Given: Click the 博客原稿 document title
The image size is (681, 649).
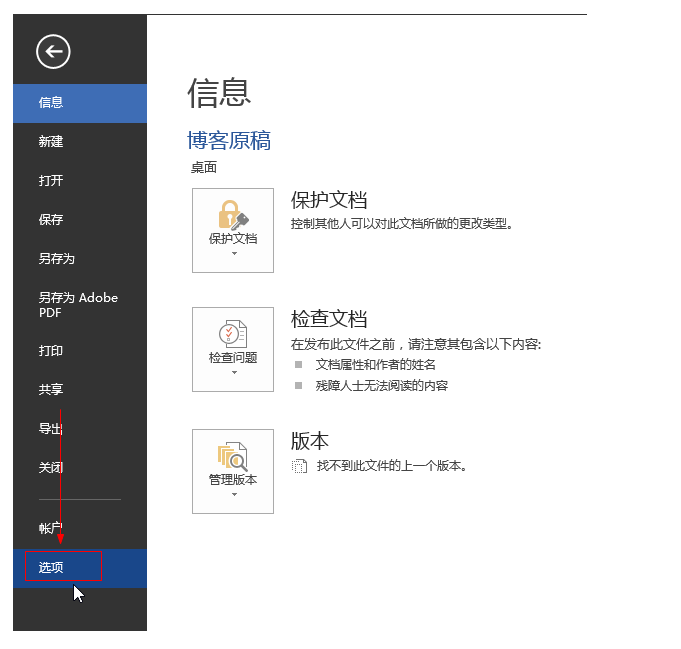Looking at the screenshot, I should click(x=229, y=141).
